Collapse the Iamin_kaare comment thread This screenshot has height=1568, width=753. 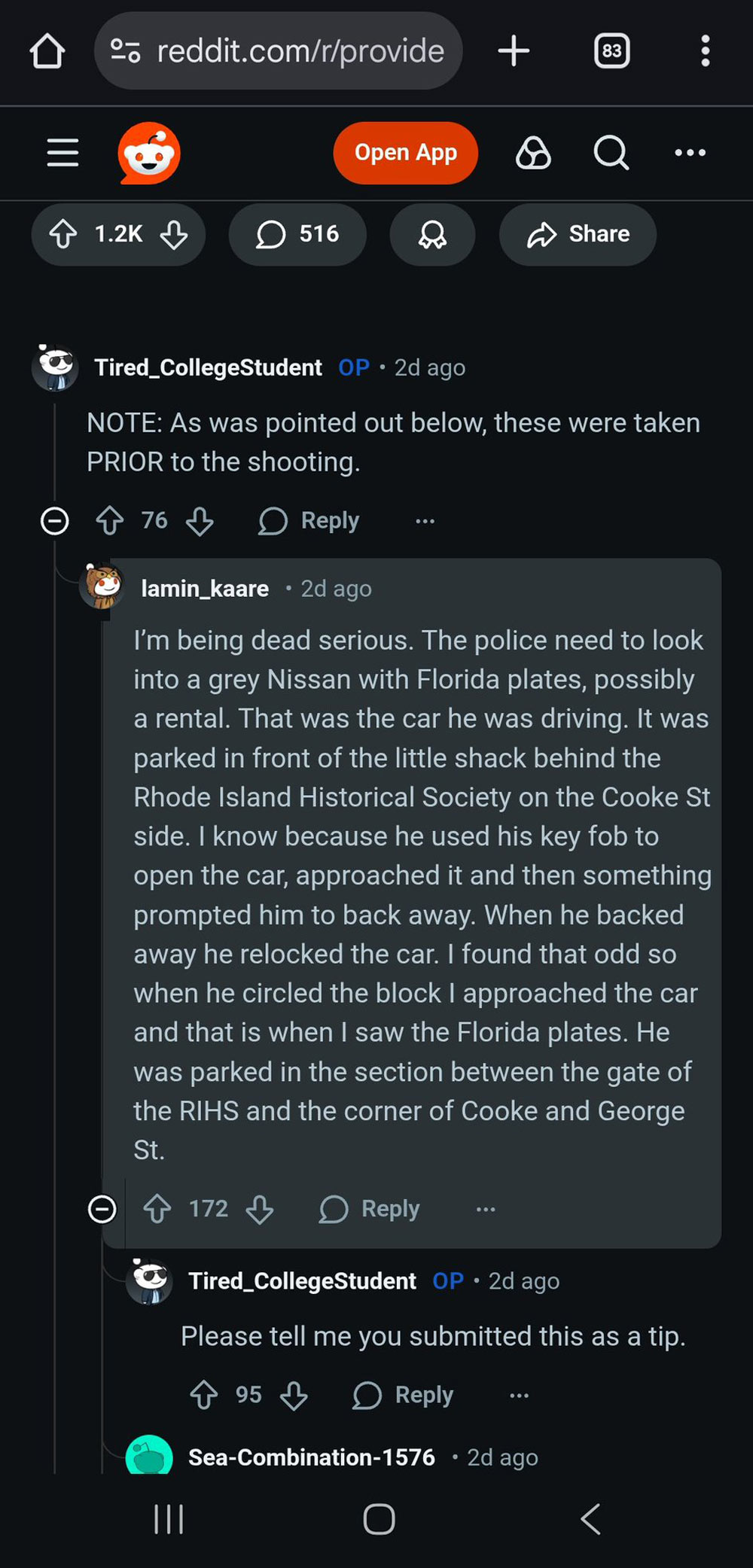(102, 1209)
